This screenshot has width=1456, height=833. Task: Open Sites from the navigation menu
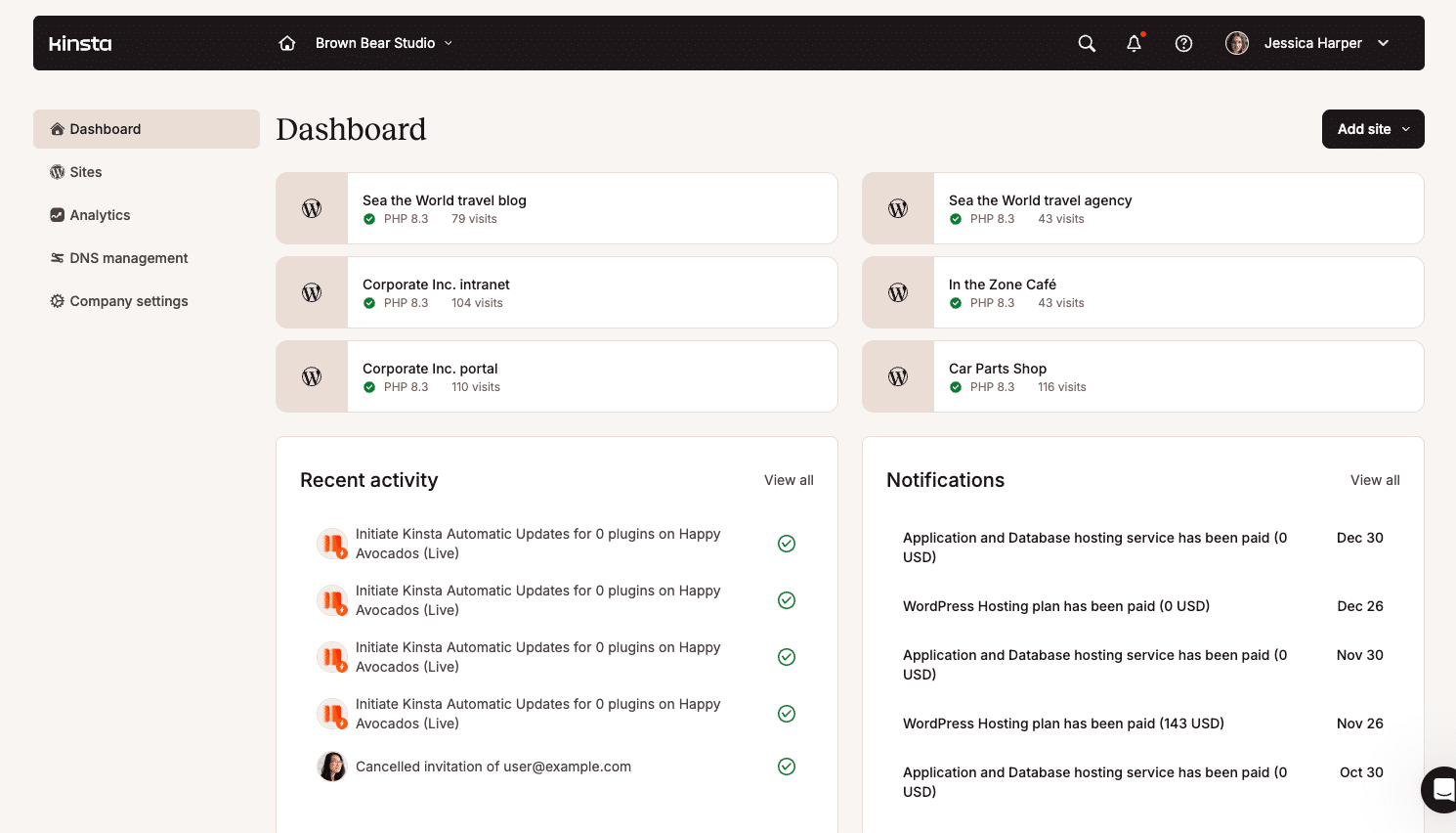coord(85,172)
